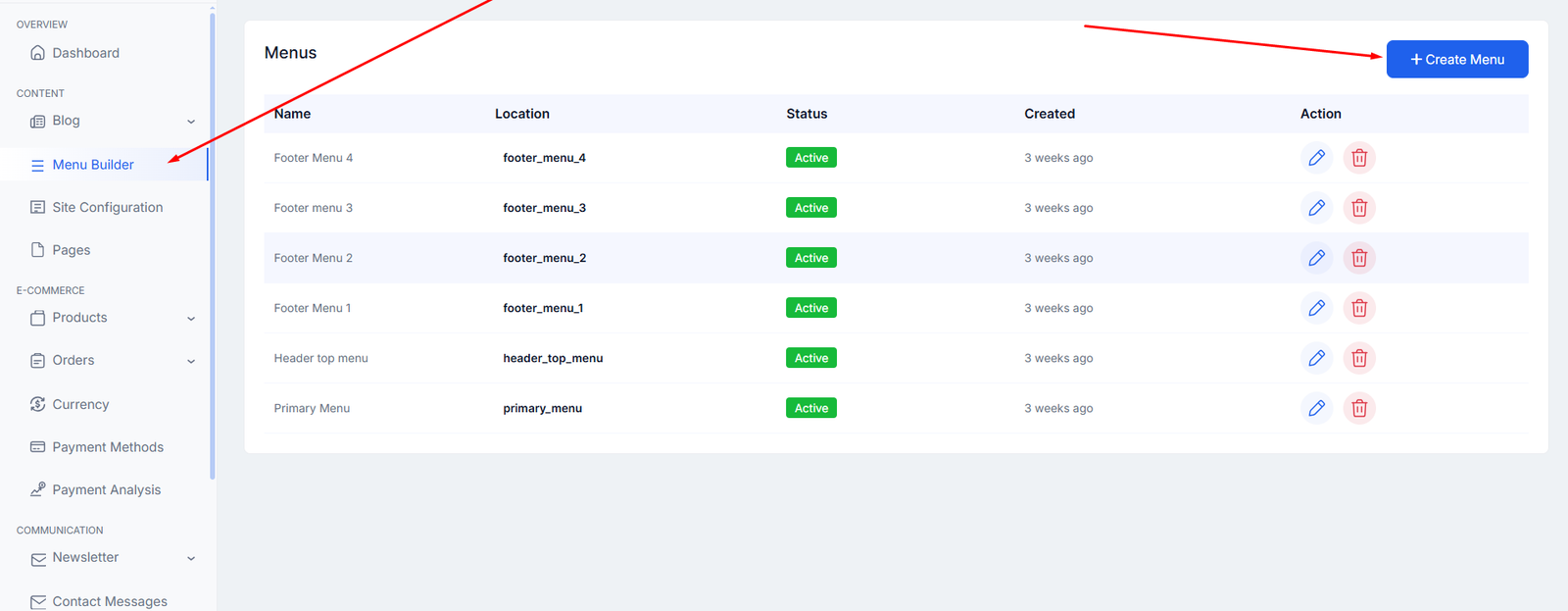This screenshot has height=611, width=1568.
Task: Expand the Blog submenu chevron
Action: point(191,122)
